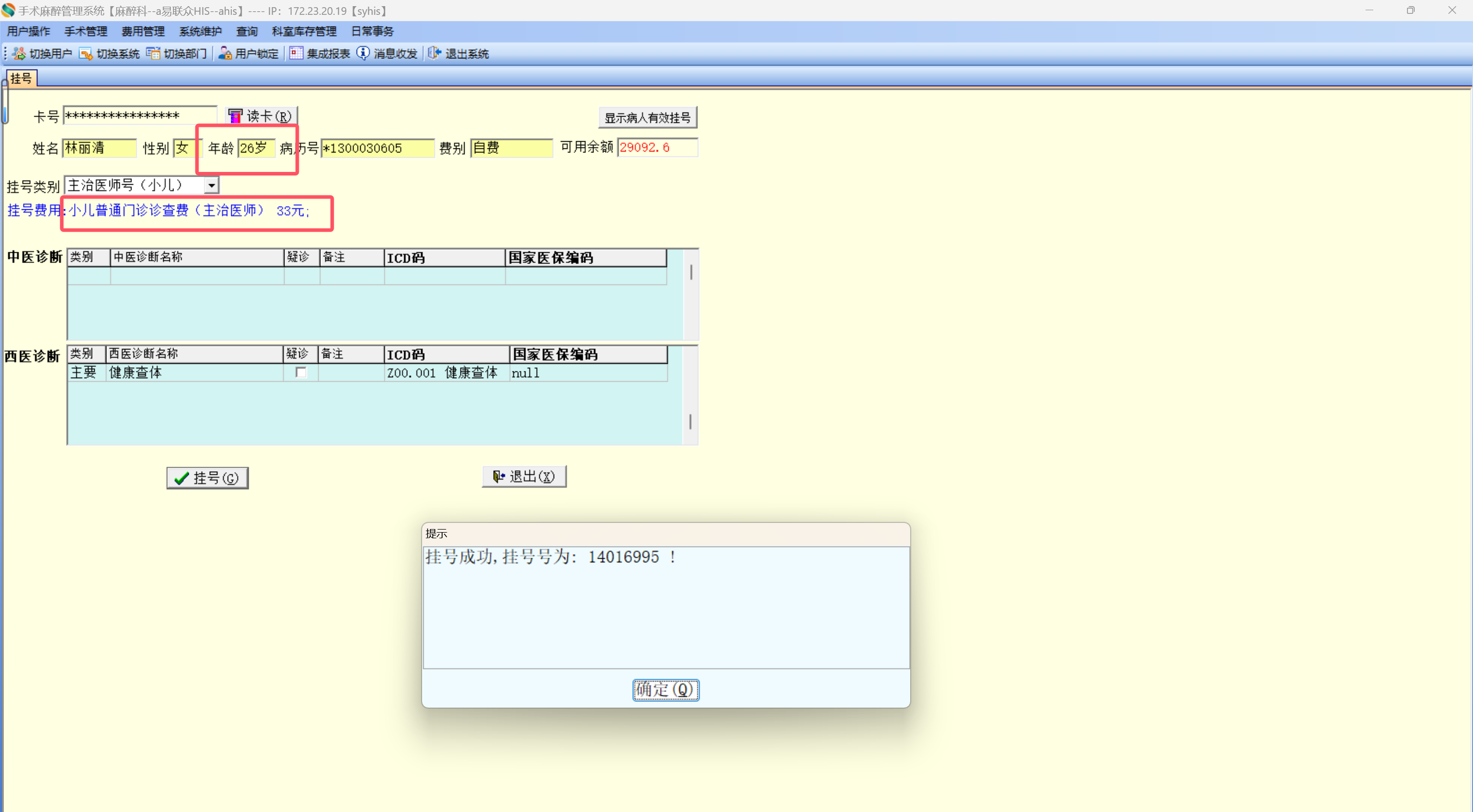
Task: Open the 集成报表 integrated reports icon
Action: coord(296,53)
